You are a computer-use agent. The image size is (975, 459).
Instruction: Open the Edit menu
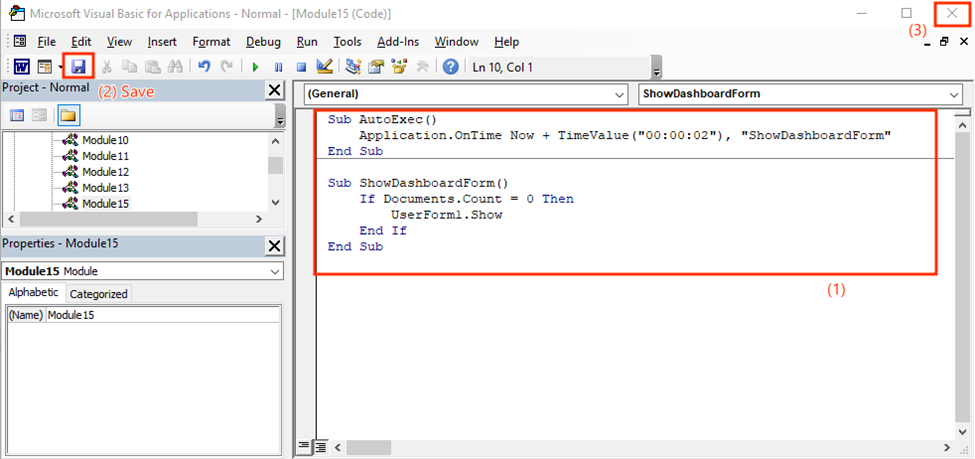[81, 42]
